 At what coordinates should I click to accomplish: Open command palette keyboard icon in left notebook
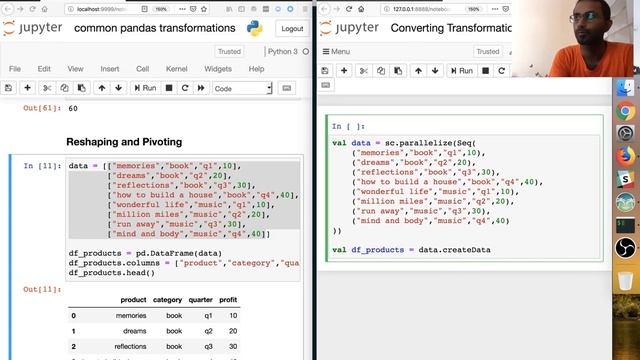[287, 88]
